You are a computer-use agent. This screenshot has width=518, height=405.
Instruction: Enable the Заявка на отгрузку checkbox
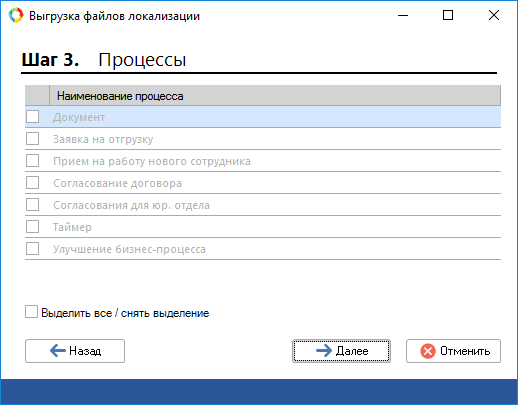coord(32,139)
